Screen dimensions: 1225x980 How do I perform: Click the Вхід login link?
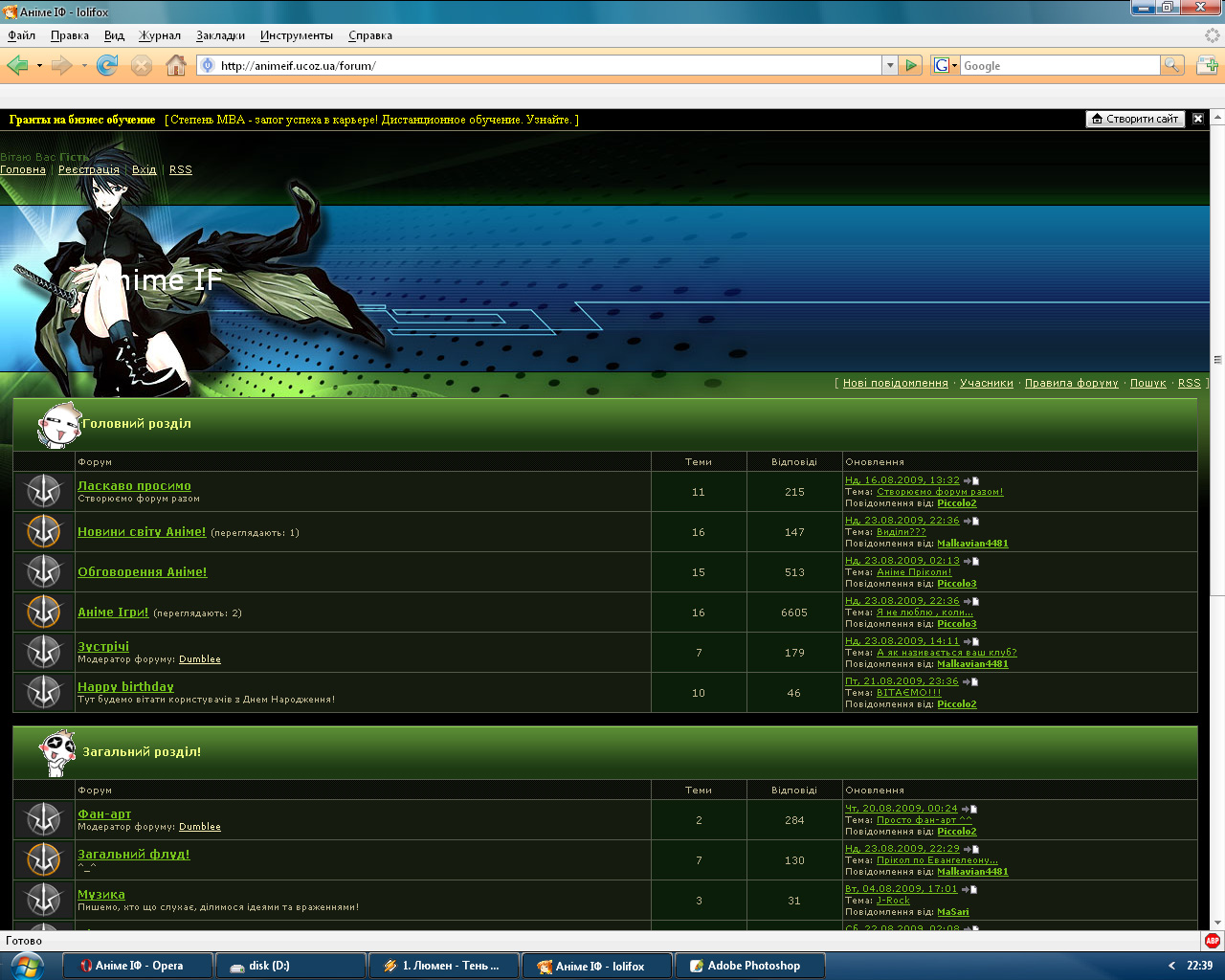tap(145, 169)
